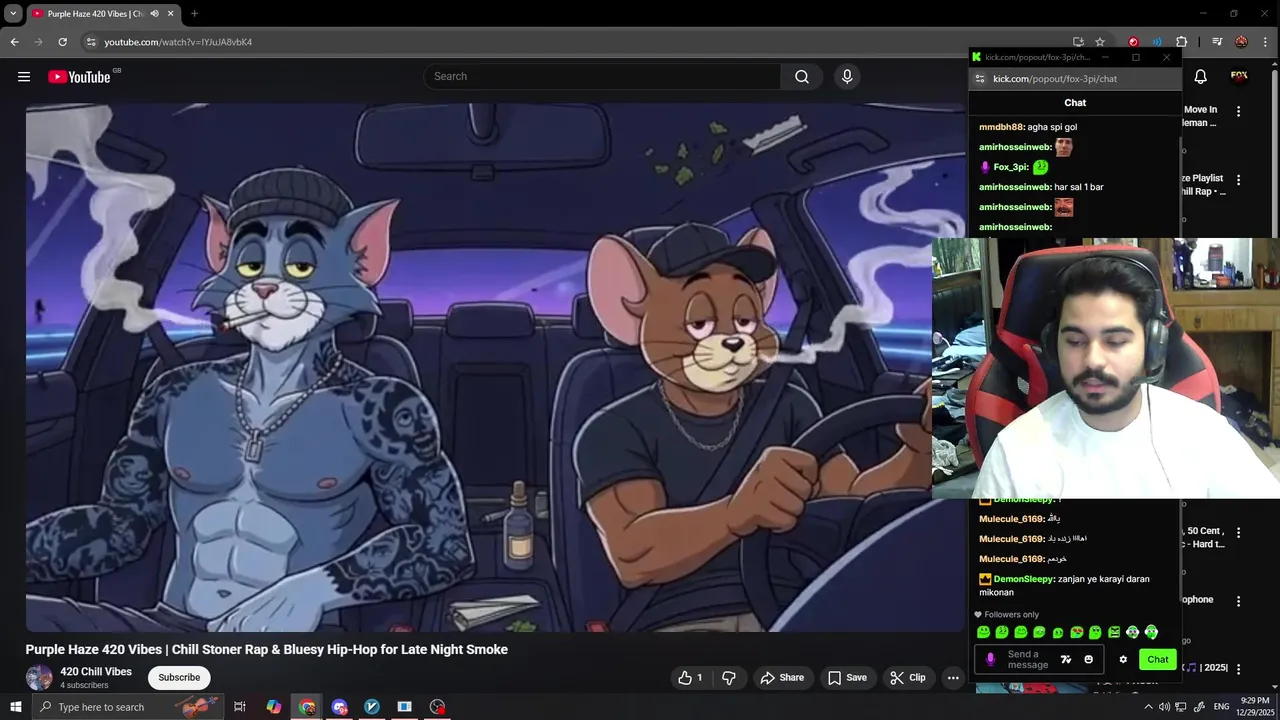This screenshot has width=1280, height=720.
Task: Open the Kick chat settings gear
Action: click(1123, 660)
